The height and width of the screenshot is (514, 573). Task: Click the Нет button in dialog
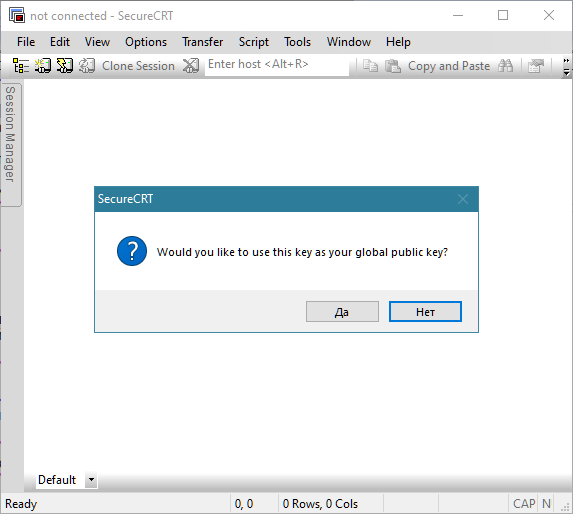(425, 312)
